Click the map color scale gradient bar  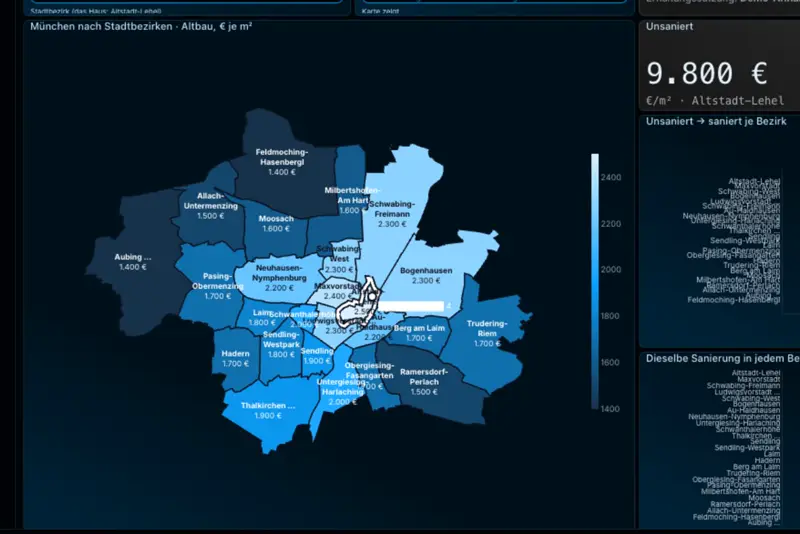click(595, 281)
